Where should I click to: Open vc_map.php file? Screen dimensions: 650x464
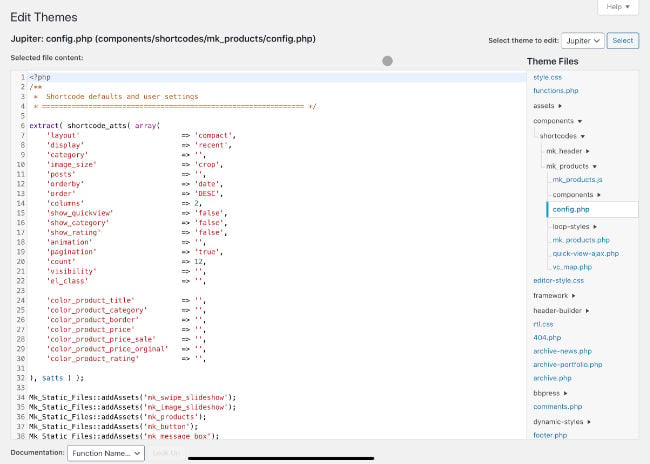tap(572, 267)
